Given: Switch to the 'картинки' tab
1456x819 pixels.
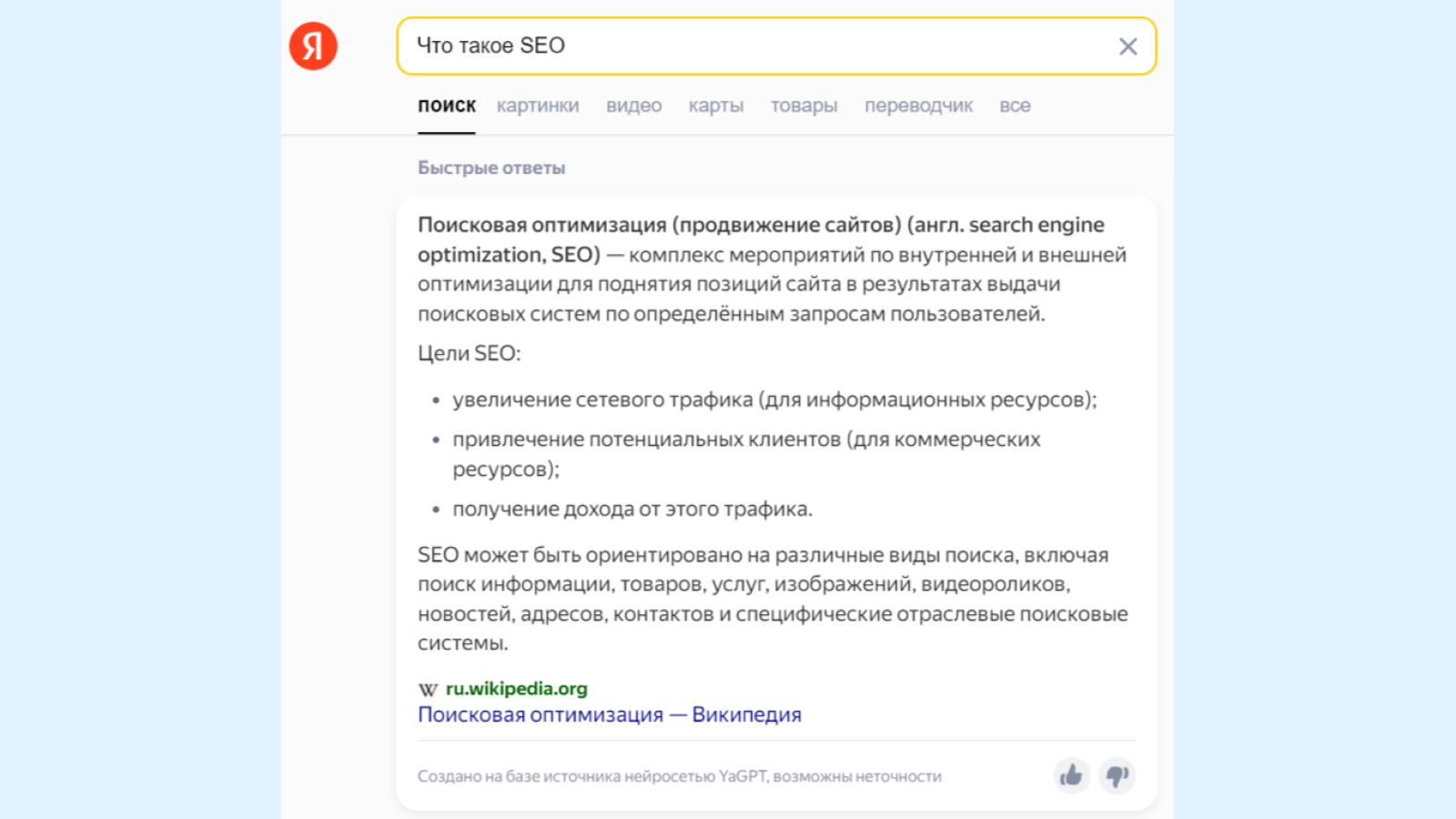Looking at the screenshot, I should 538,106.
